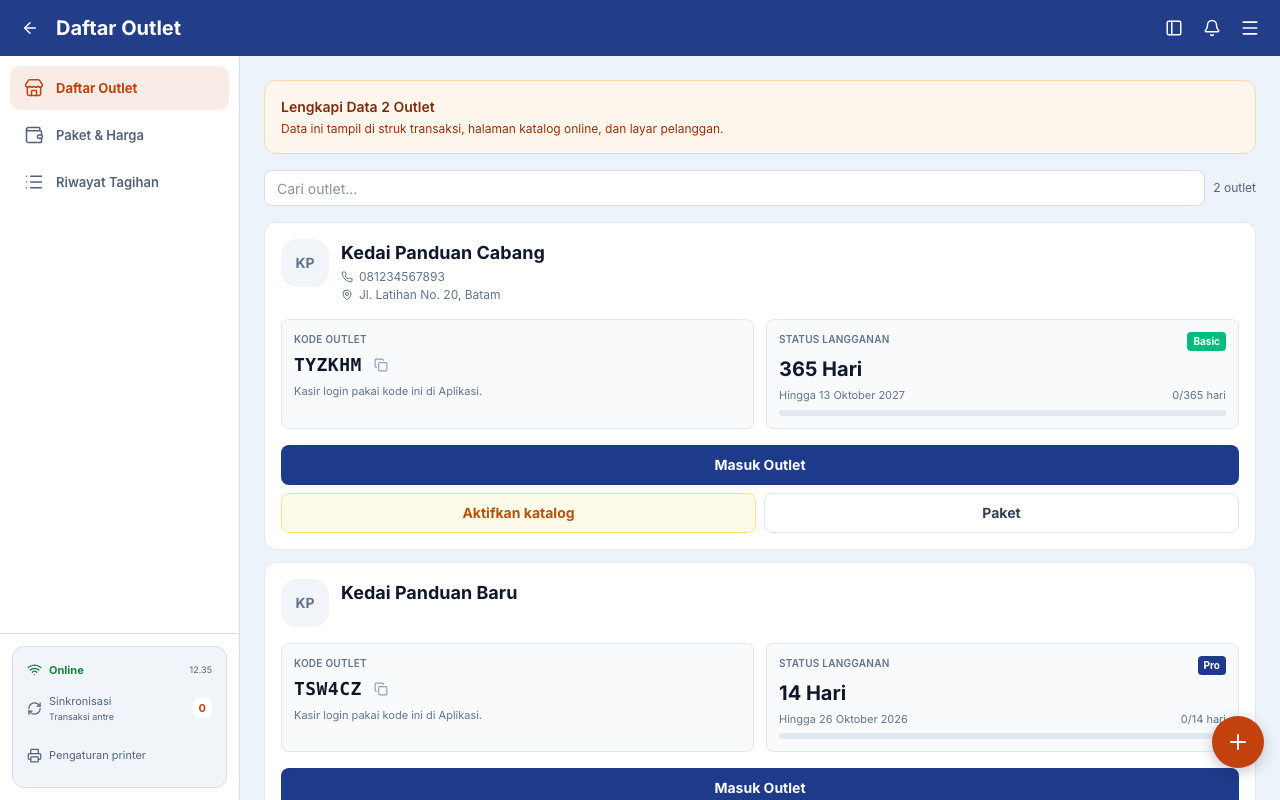Click the "Hingga 26 Oktober 2026" text

(843, 719)
